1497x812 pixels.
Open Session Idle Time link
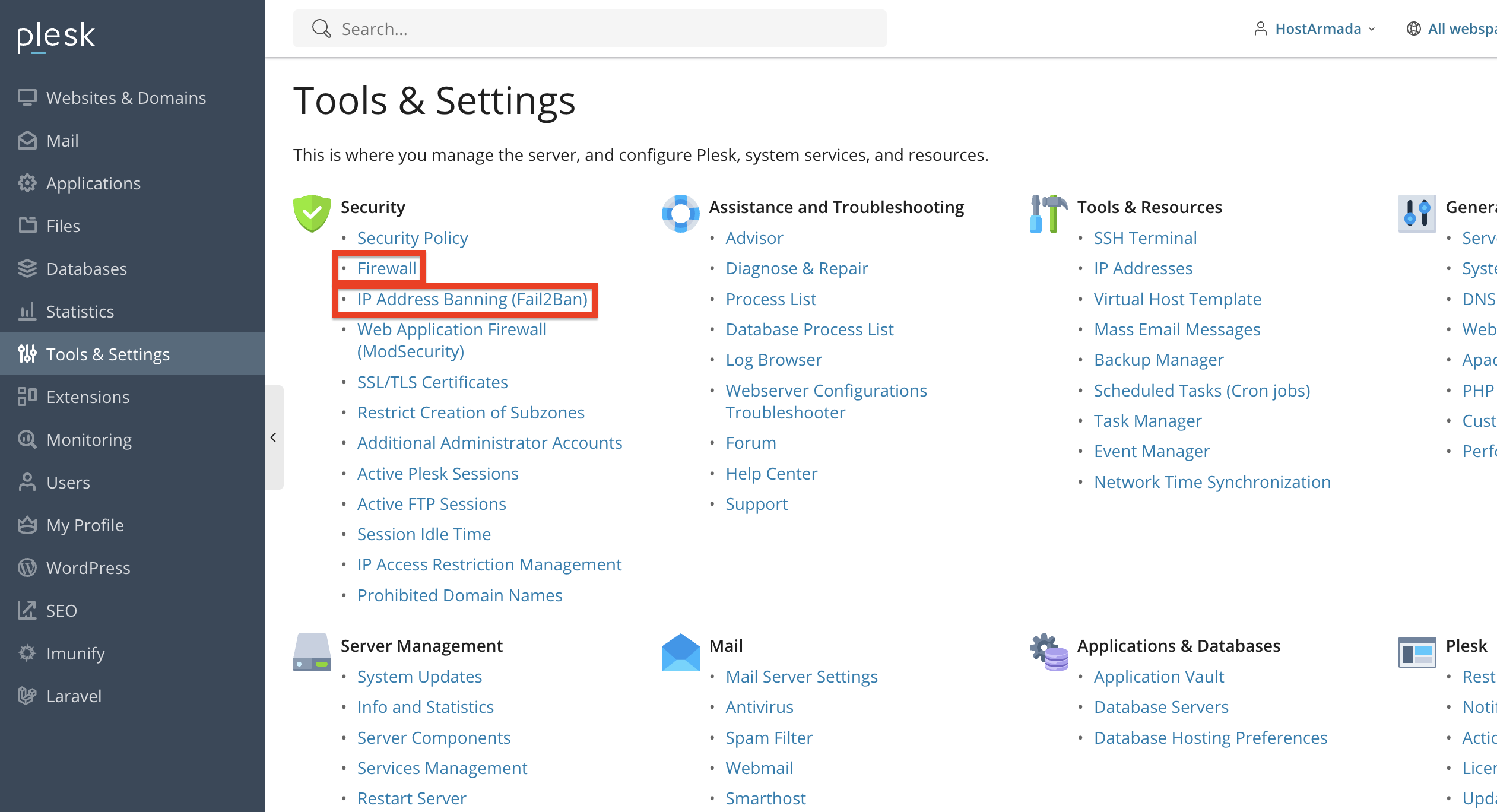(424, 534)
